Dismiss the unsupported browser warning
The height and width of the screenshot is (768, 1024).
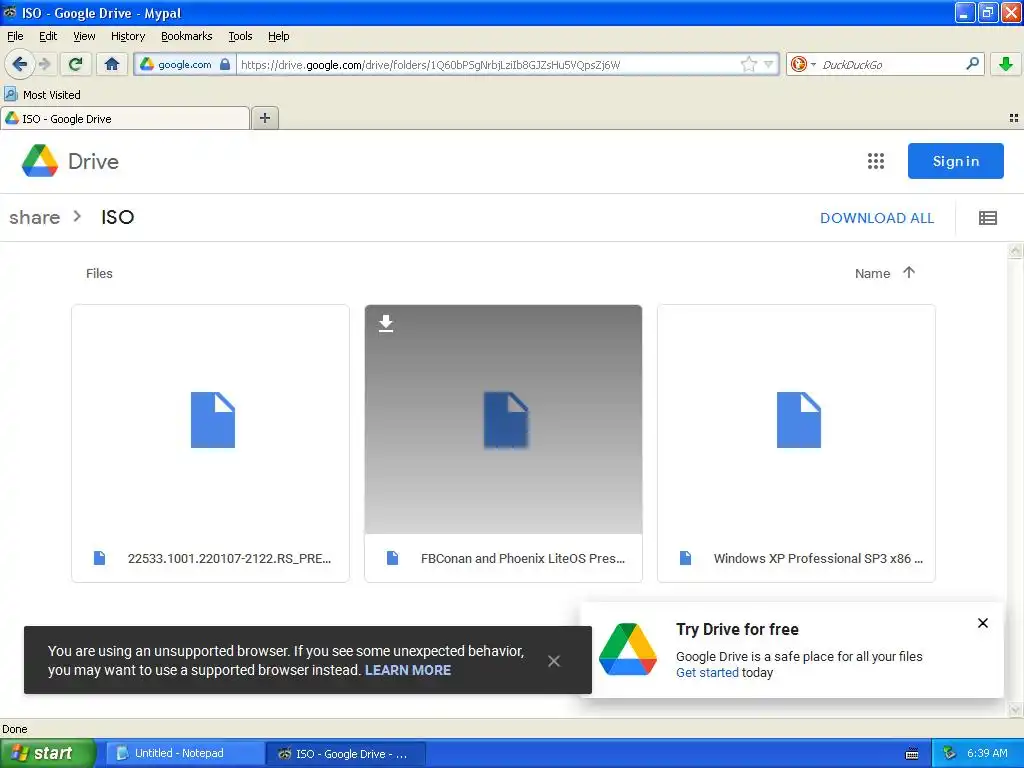[x=554, y=661]
